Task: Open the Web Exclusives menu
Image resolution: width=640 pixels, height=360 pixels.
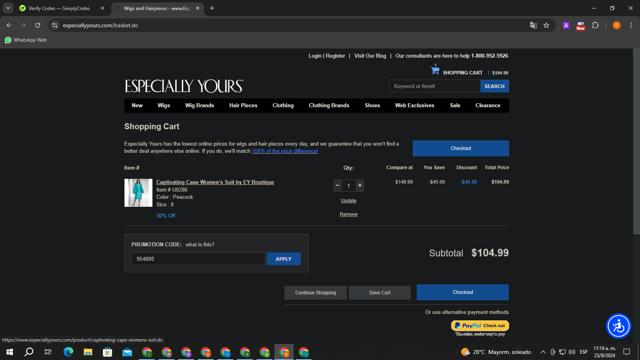Action: tap(414, 105)
